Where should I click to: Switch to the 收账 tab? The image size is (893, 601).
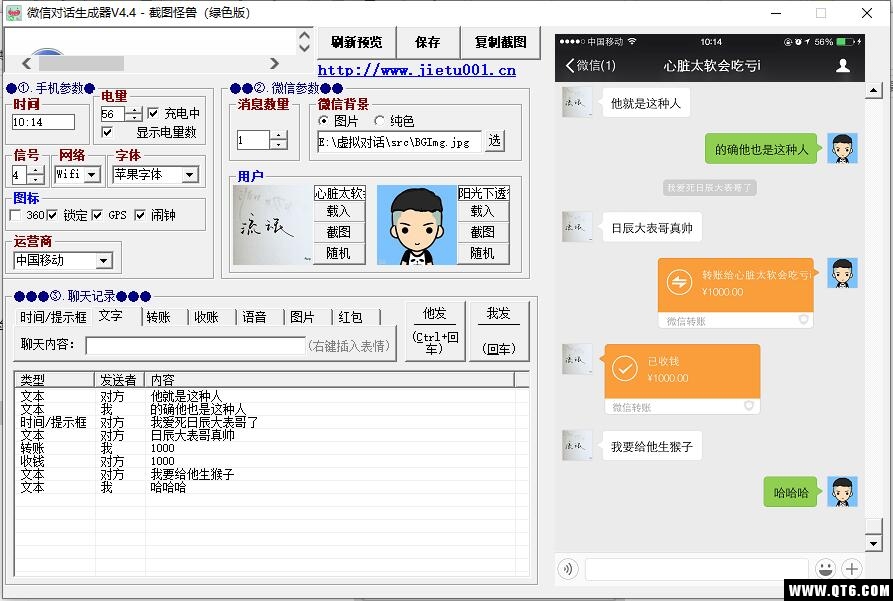206,317
